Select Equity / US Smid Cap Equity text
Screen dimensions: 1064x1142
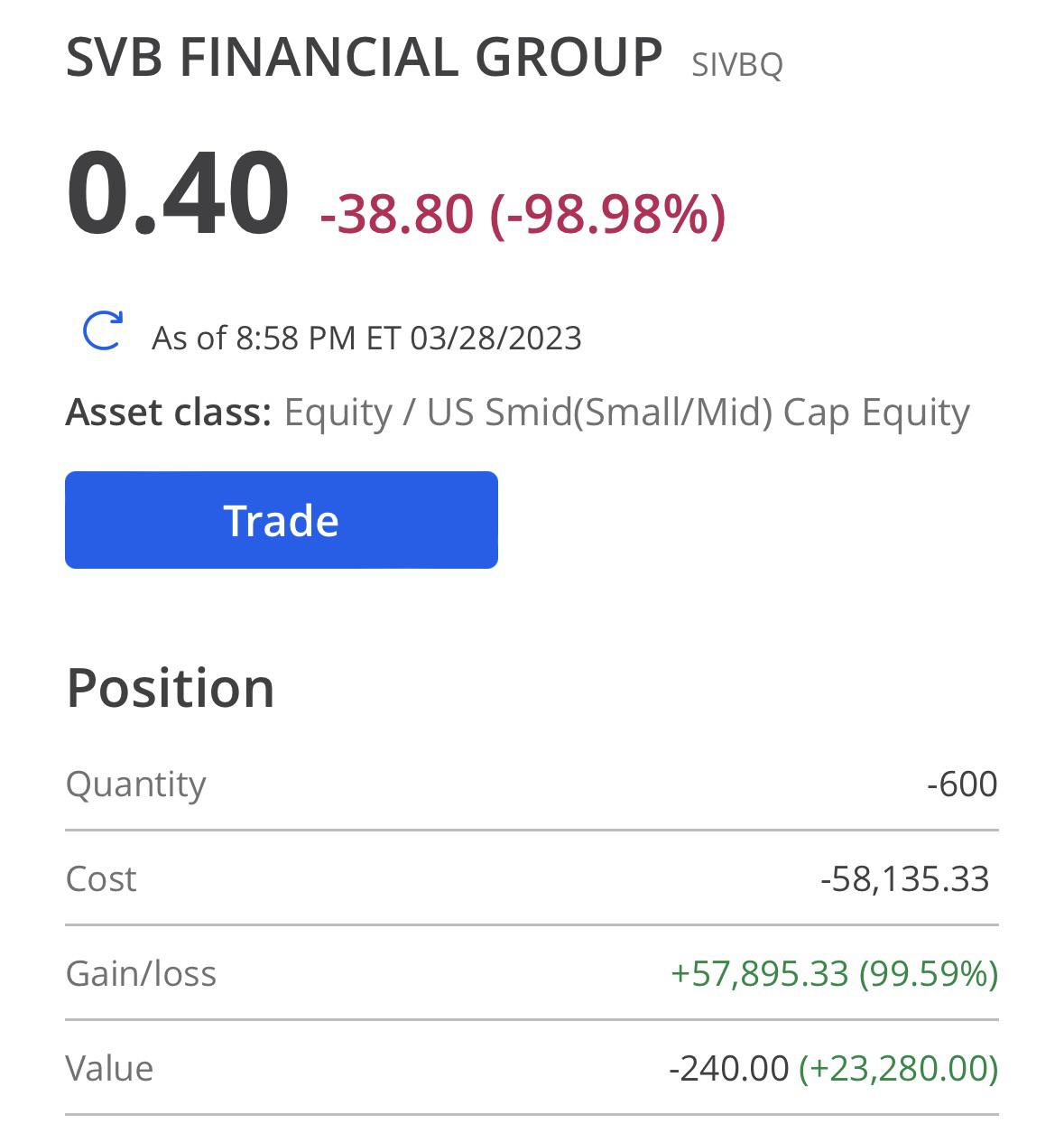[626, 413]
